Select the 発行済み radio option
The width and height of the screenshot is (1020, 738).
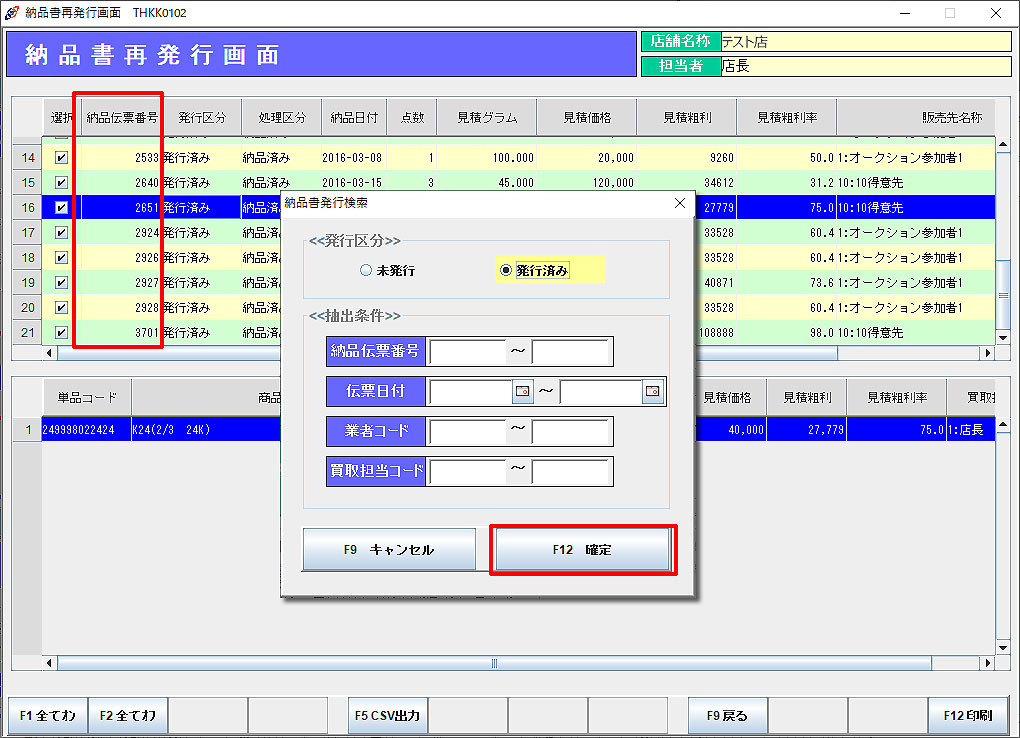pyautogui.click(x=505, y=270)
